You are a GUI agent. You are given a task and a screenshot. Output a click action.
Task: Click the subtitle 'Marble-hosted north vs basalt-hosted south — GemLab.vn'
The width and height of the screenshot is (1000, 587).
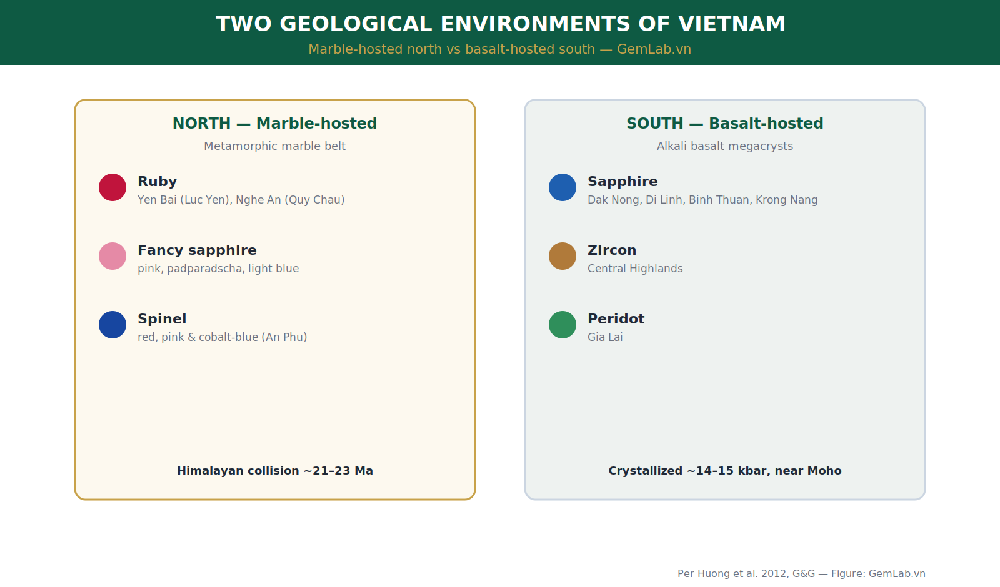pos(500,49)
